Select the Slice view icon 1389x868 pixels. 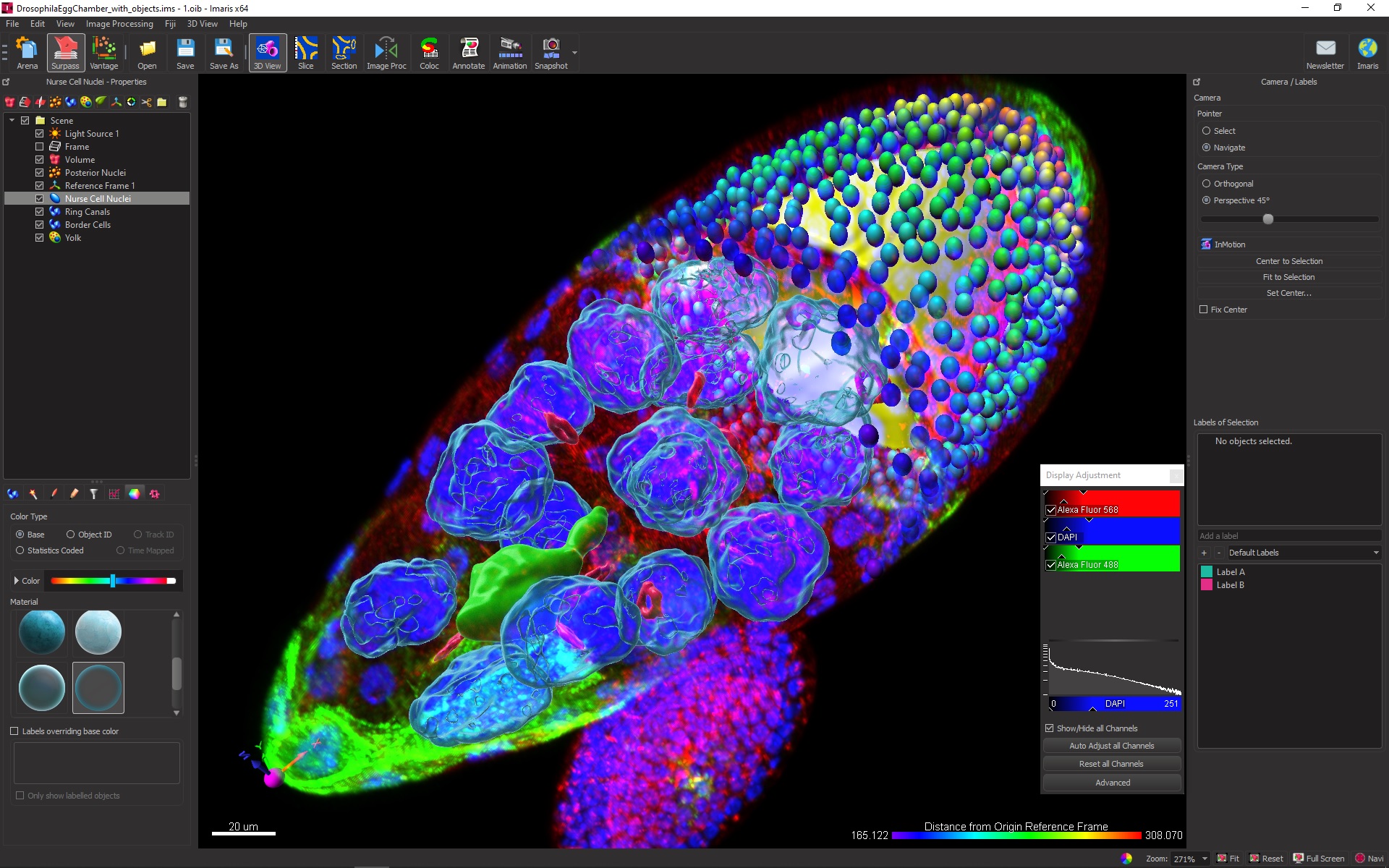pyautogui.click(x=306, y=53)
